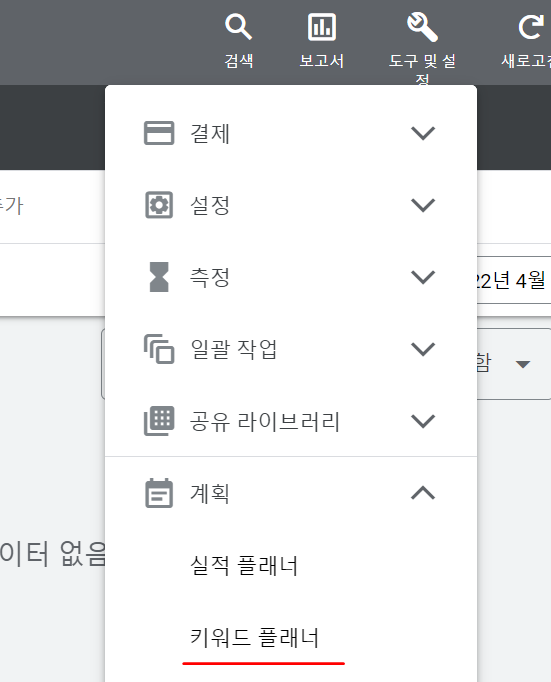Select the 계획 menu label
The image size is (551, 682).
pyautogui.click(x=210, y=494)
